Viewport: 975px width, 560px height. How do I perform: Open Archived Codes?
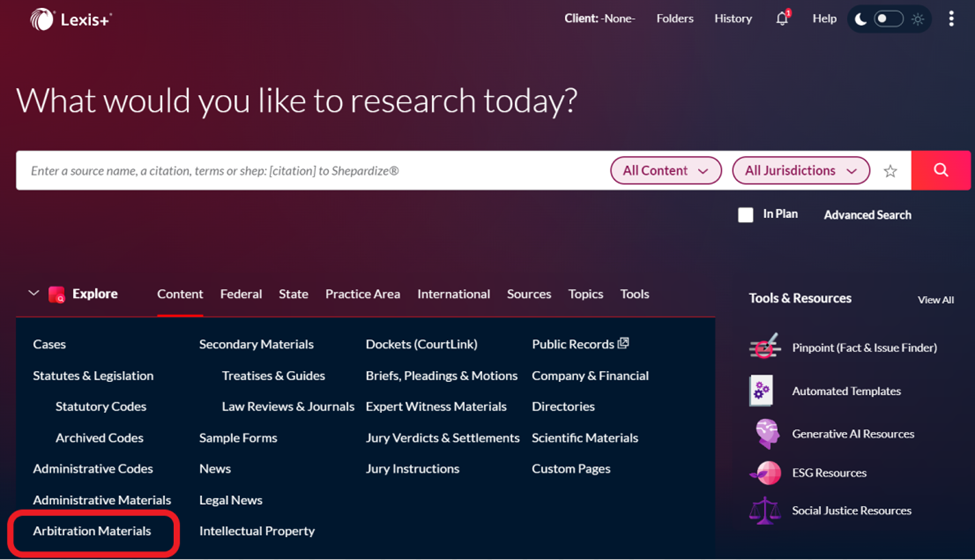(99, 438)
